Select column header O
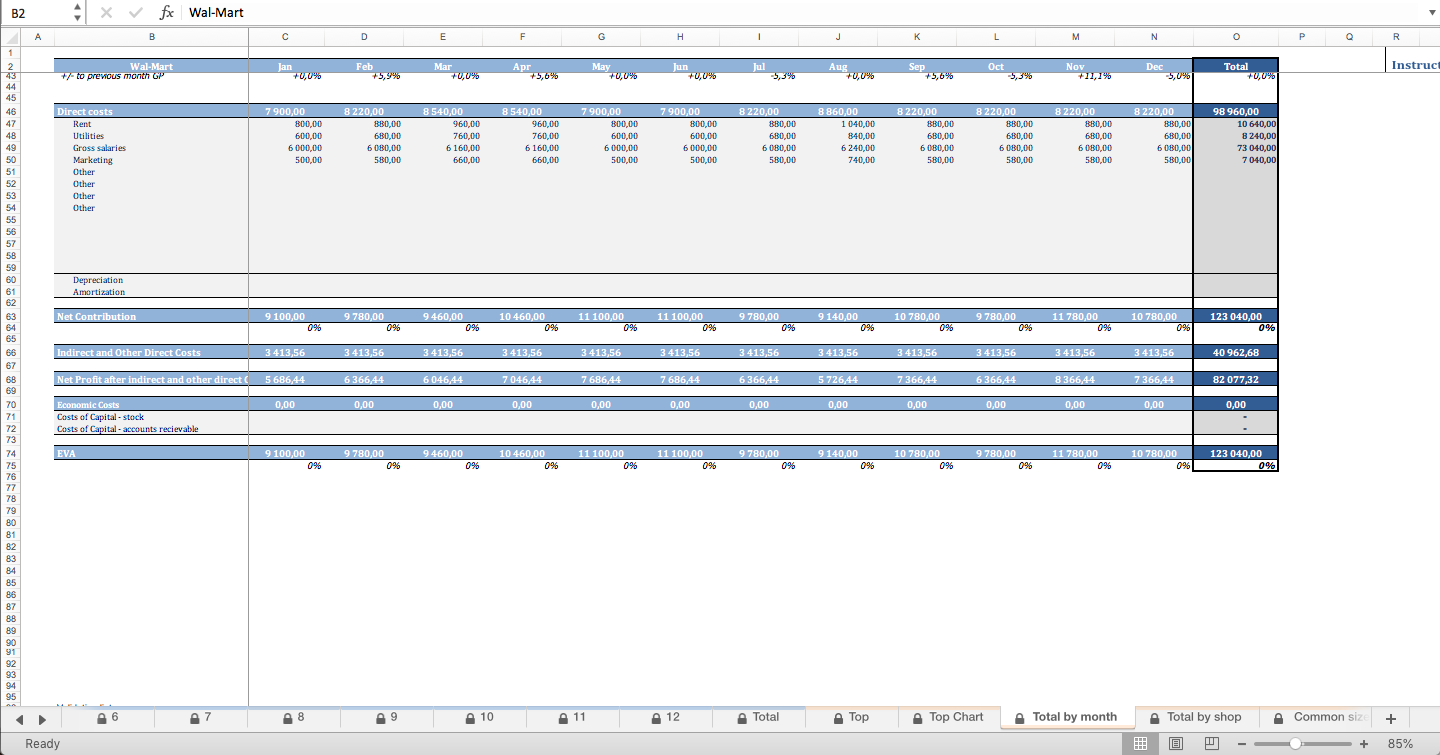1440x755 pixels. [1236, 37]
